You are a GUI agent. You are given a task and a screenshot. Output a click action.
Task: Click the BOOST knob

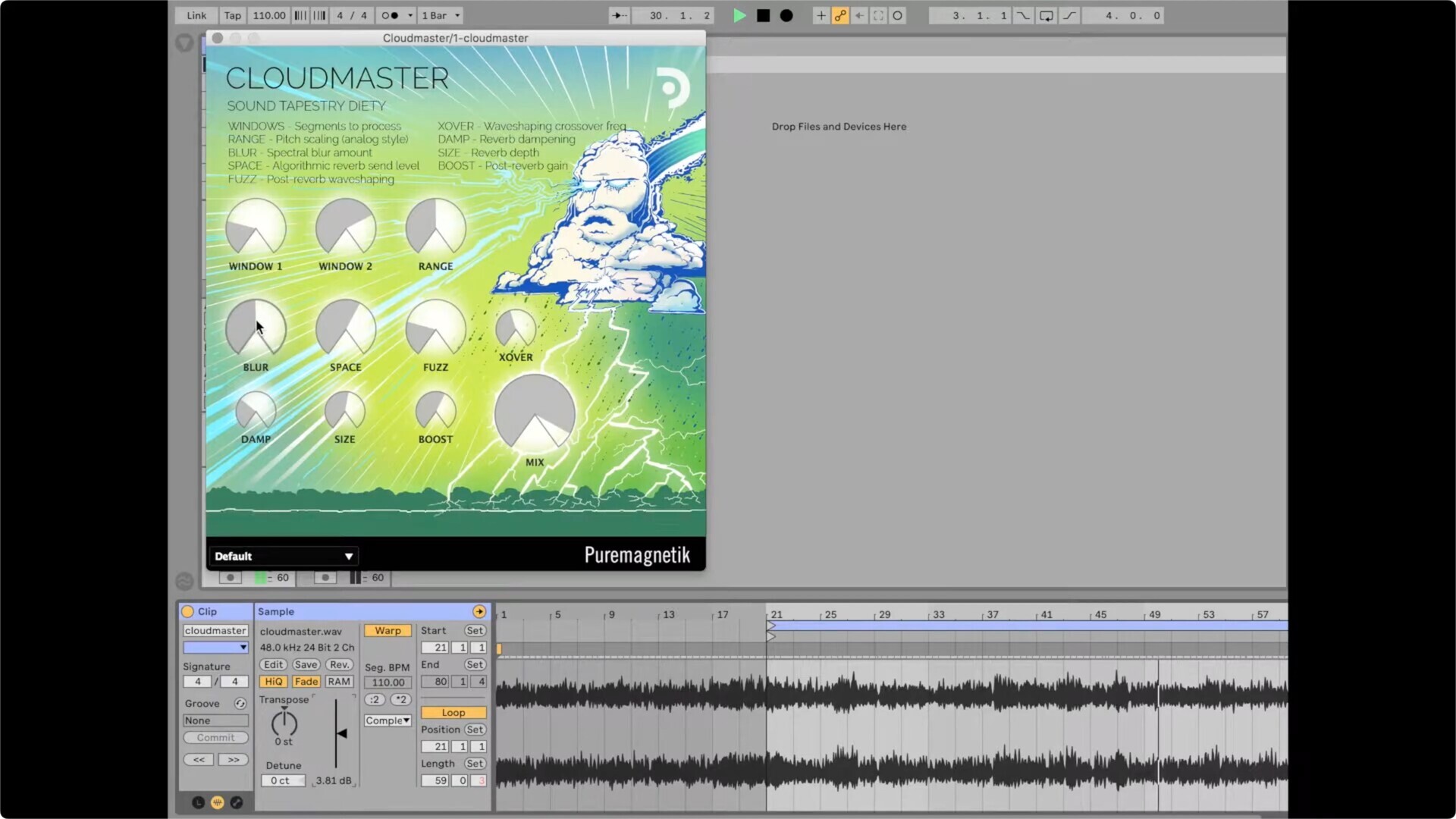pyautogui.click(x=435, y=411)
